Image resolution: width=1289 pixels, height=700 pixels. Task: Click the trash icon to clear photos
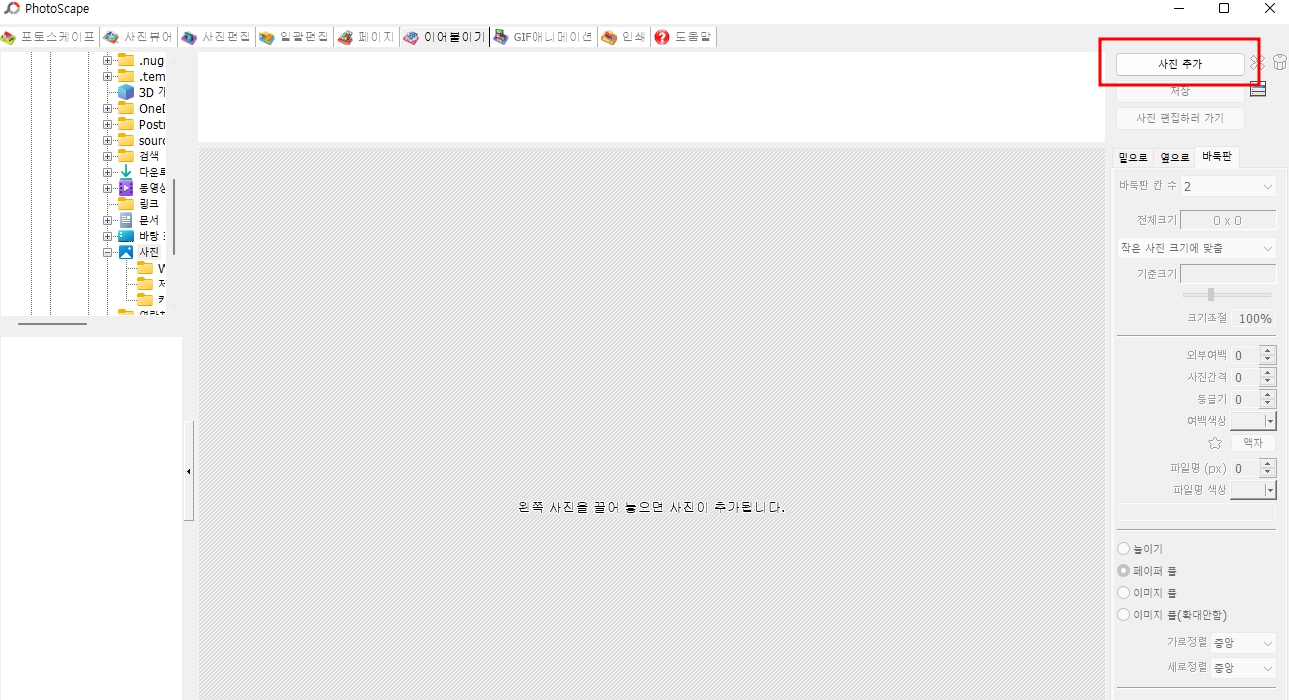tap(1280, 61)
